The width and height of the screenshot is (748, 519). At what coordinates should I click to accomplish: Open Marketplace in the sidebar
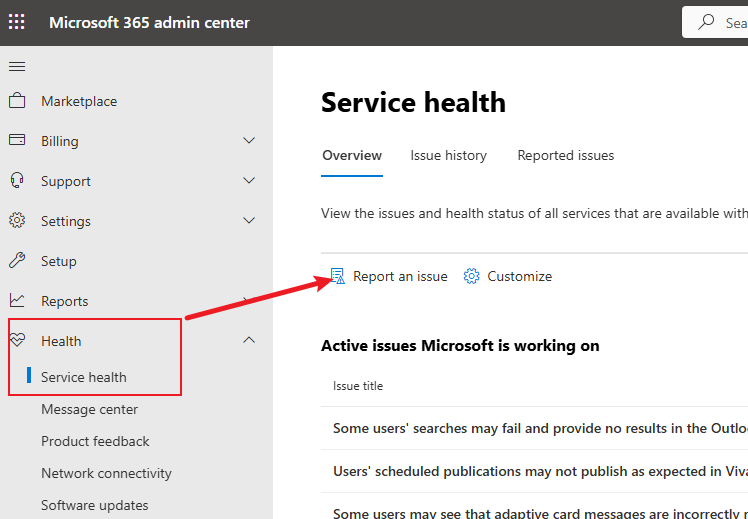79,101
